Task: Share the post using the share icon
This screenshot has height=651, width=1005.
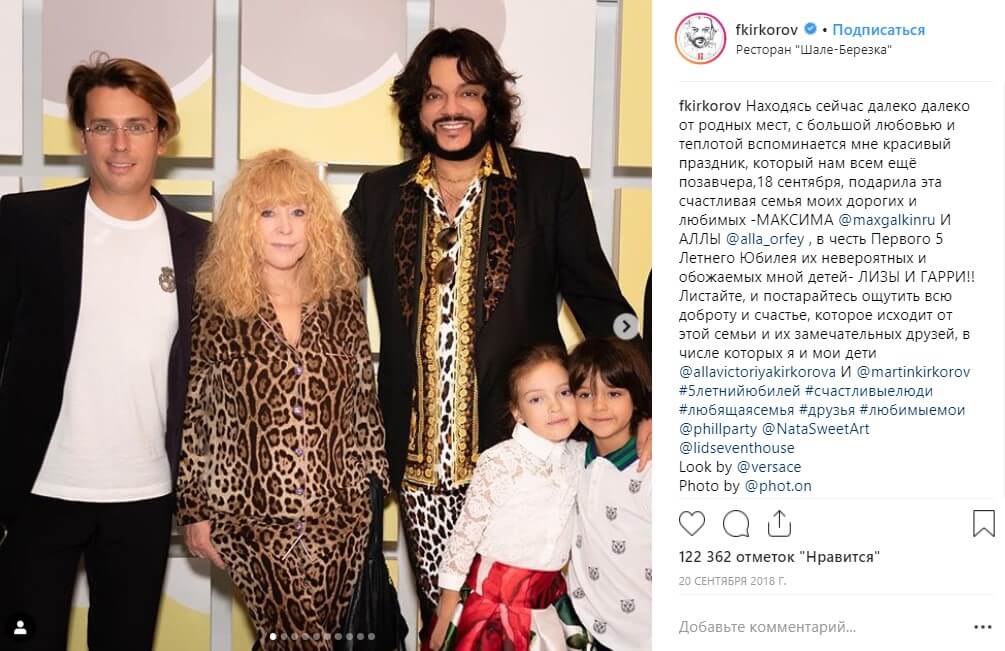Action: pos(779,523)
